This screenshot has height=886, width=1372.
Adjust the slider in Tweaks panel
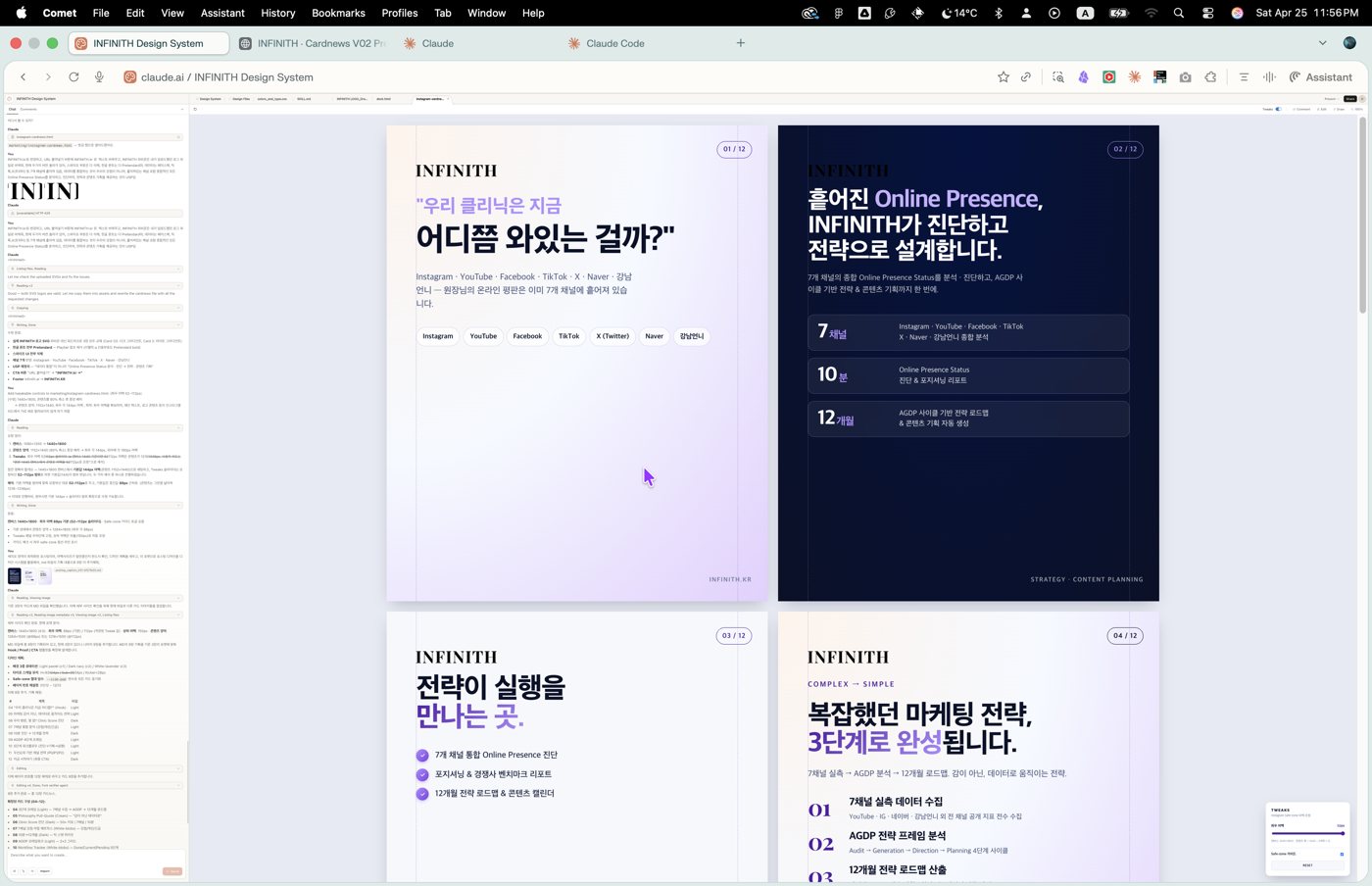pos(1307,833)
